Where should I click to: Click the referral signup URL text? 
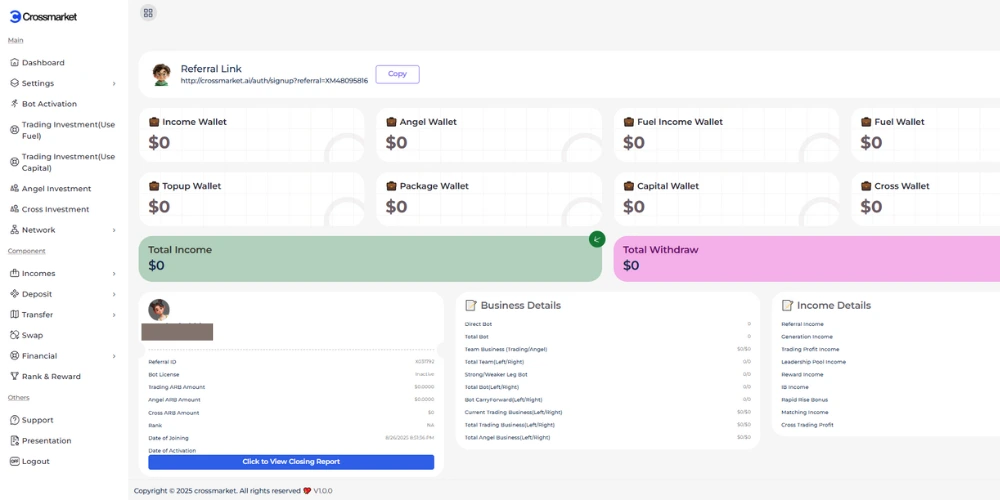point(274,81)
